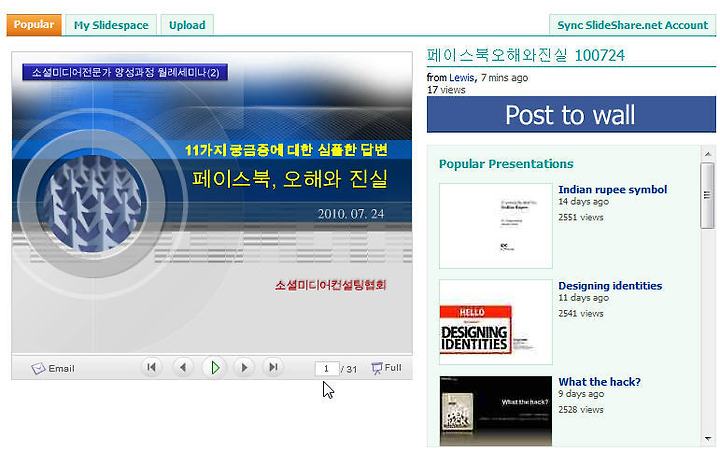Screen dimensions: 720x451
Task: Open Designing identities presentation link
Action: click(610, 286)
